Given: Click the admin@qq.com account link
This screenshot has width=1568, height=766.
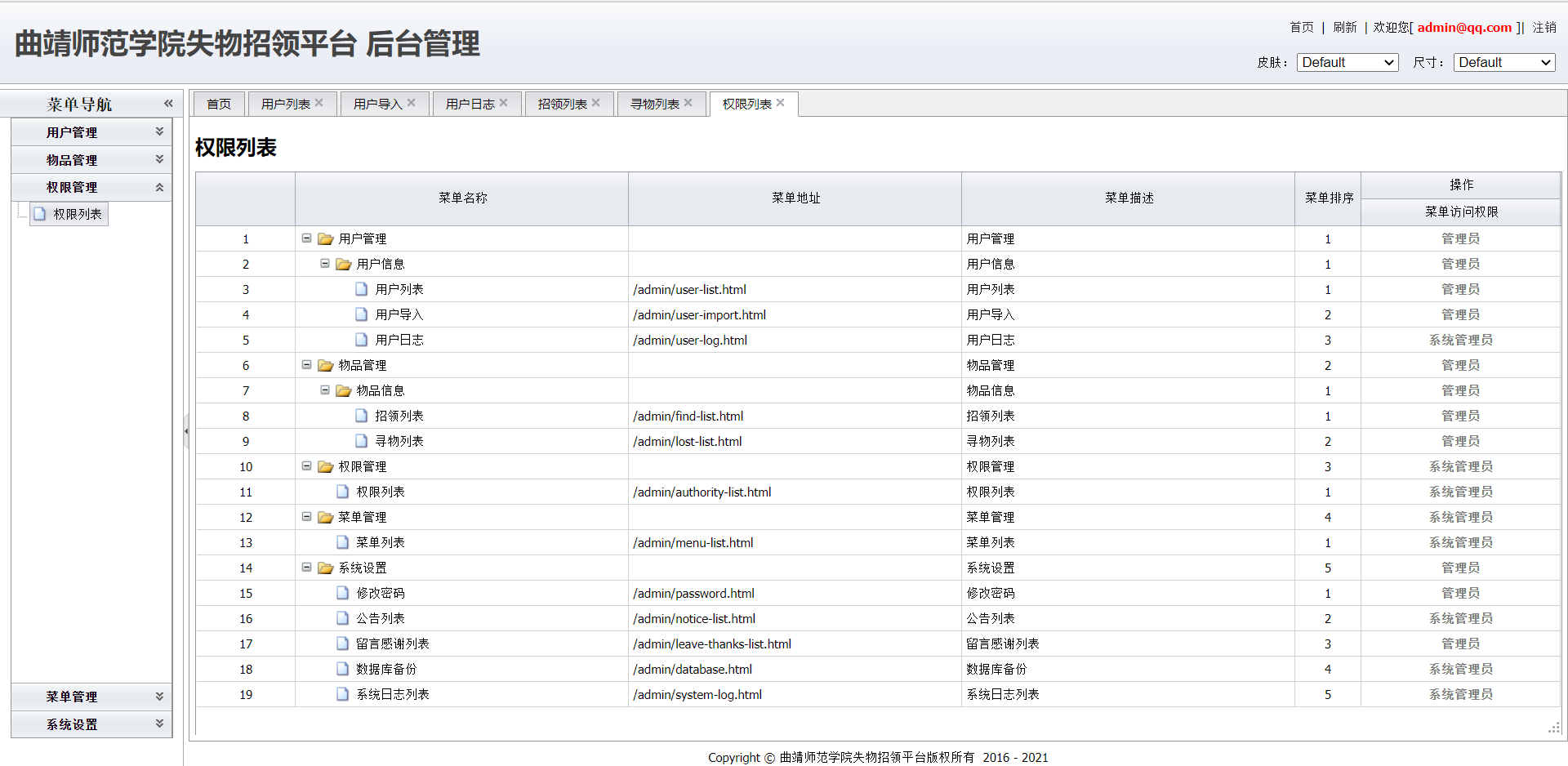Looking at the screenshot, I should coord(1464,27).
